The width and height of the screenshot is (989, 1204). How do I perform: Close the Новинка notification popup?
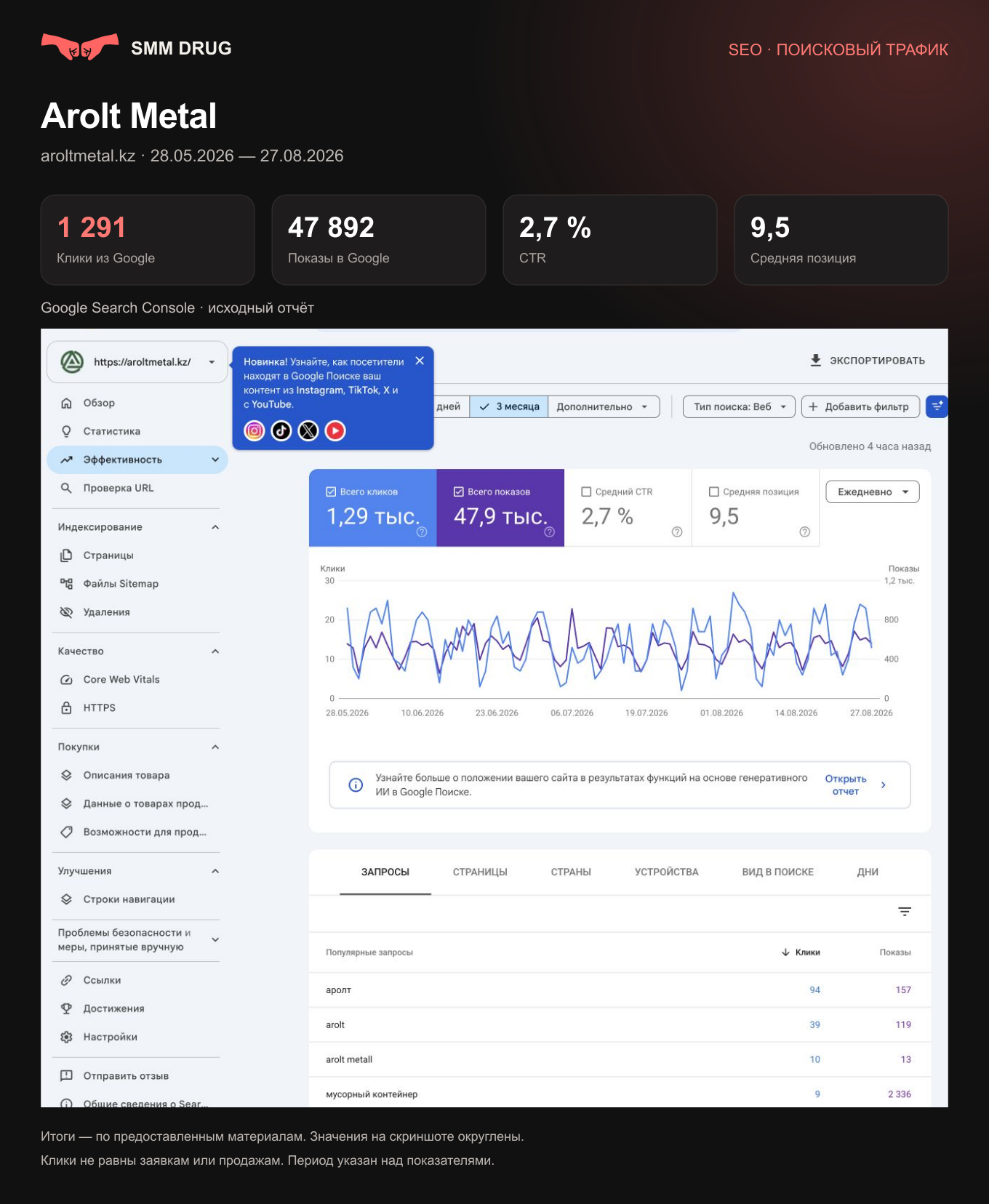coord(420,361)
